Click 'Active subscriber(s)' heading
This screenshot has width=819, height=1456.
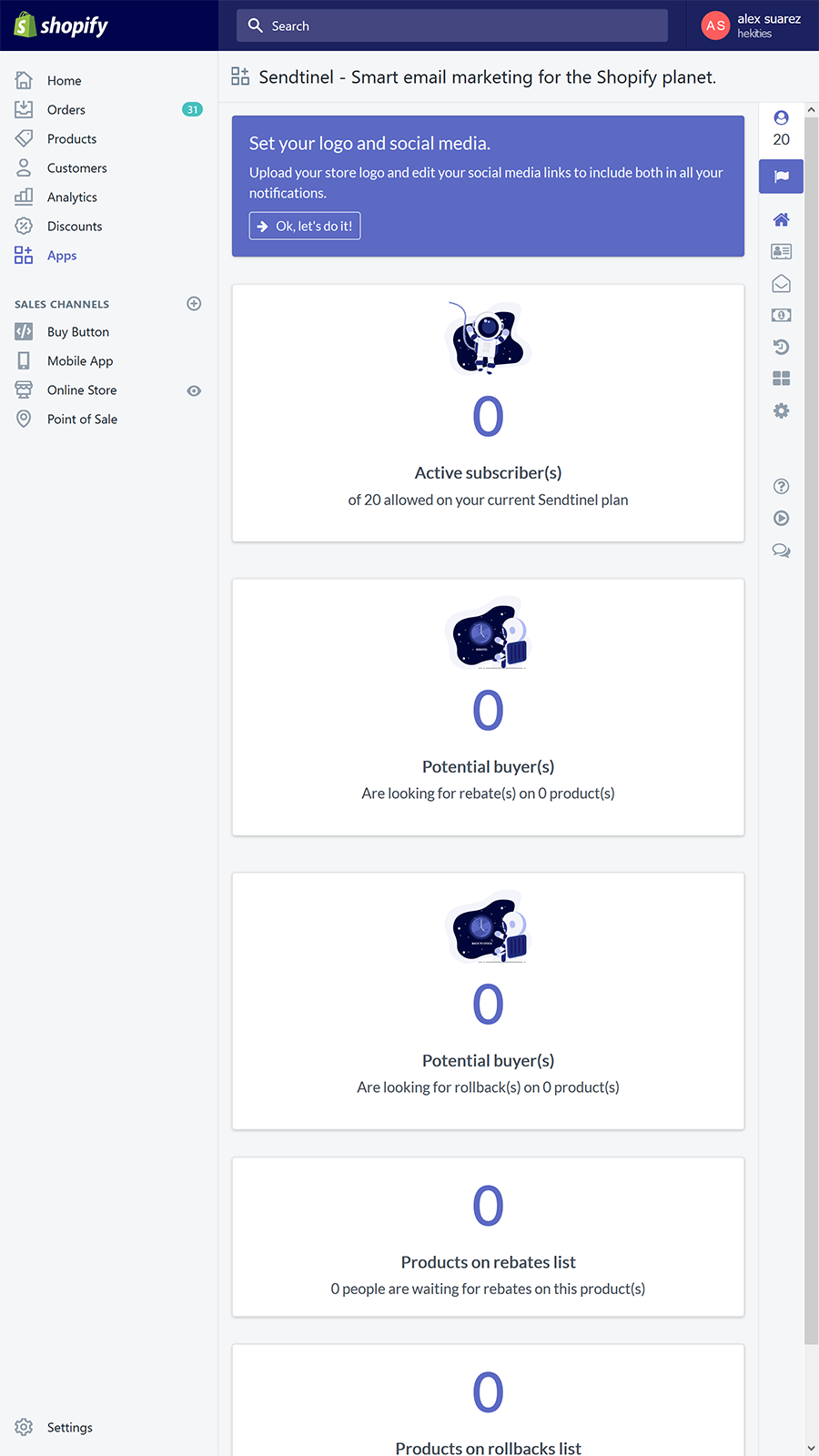(x=488, y=472)
